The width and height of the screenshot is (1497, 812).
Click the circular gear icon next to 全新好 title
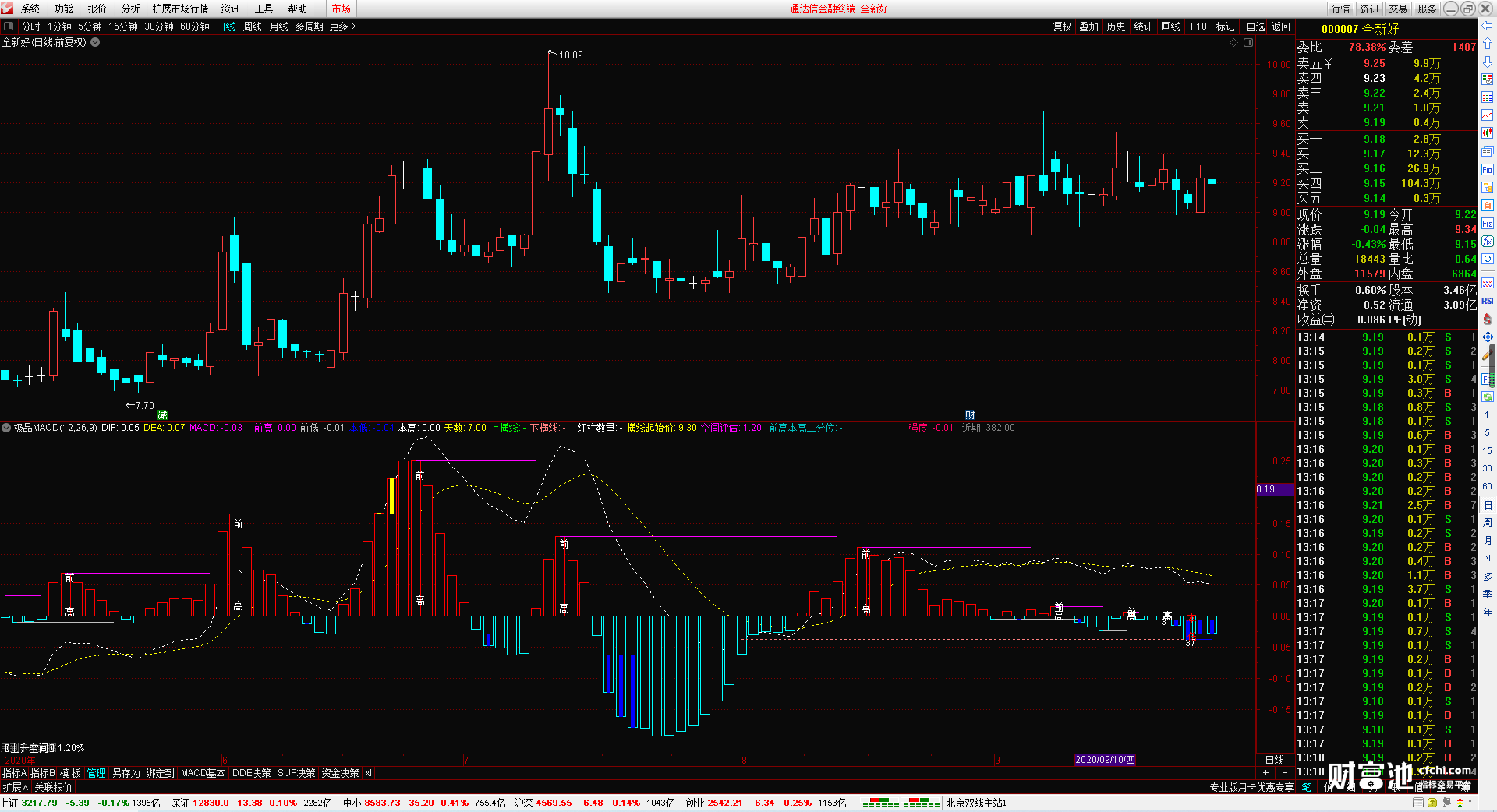95,42
